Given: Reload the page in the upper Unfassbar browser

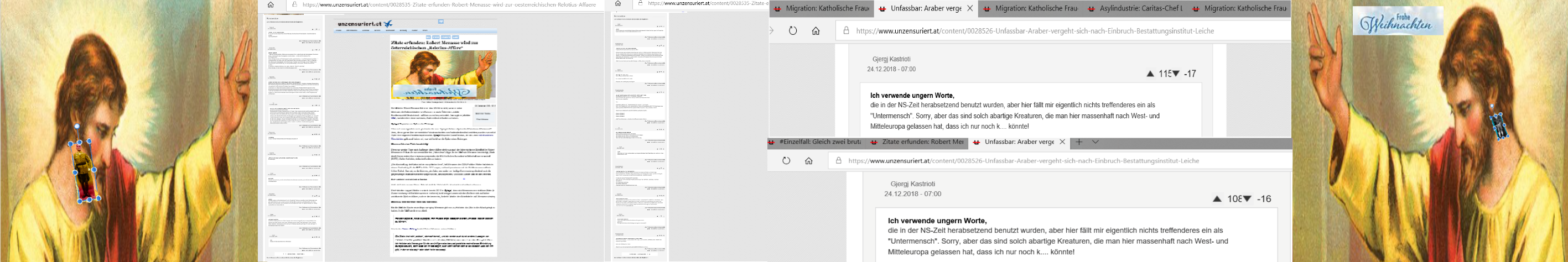Looking at the screenshot, I should pyautogui.click(x=792, y=30).
